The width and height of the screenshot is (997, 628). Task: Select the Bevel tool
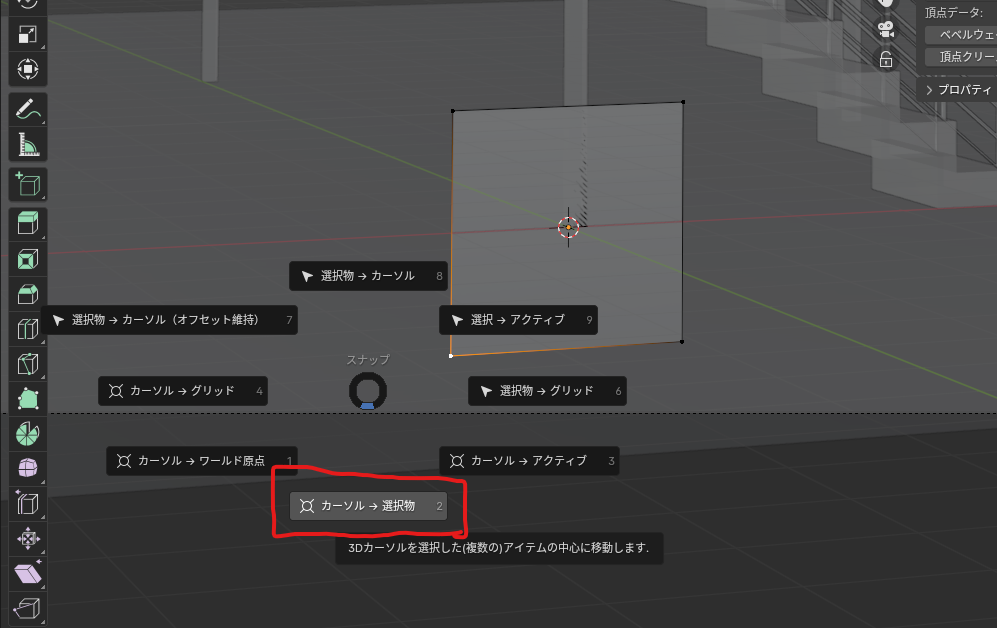(28, 295)
